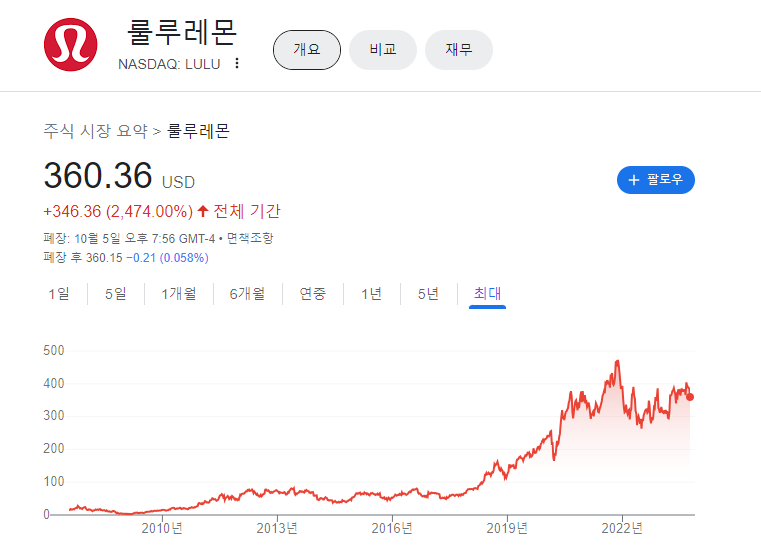Click the red Lululemon logo icon
Viewport: 761px width, 550px height.
70,45
